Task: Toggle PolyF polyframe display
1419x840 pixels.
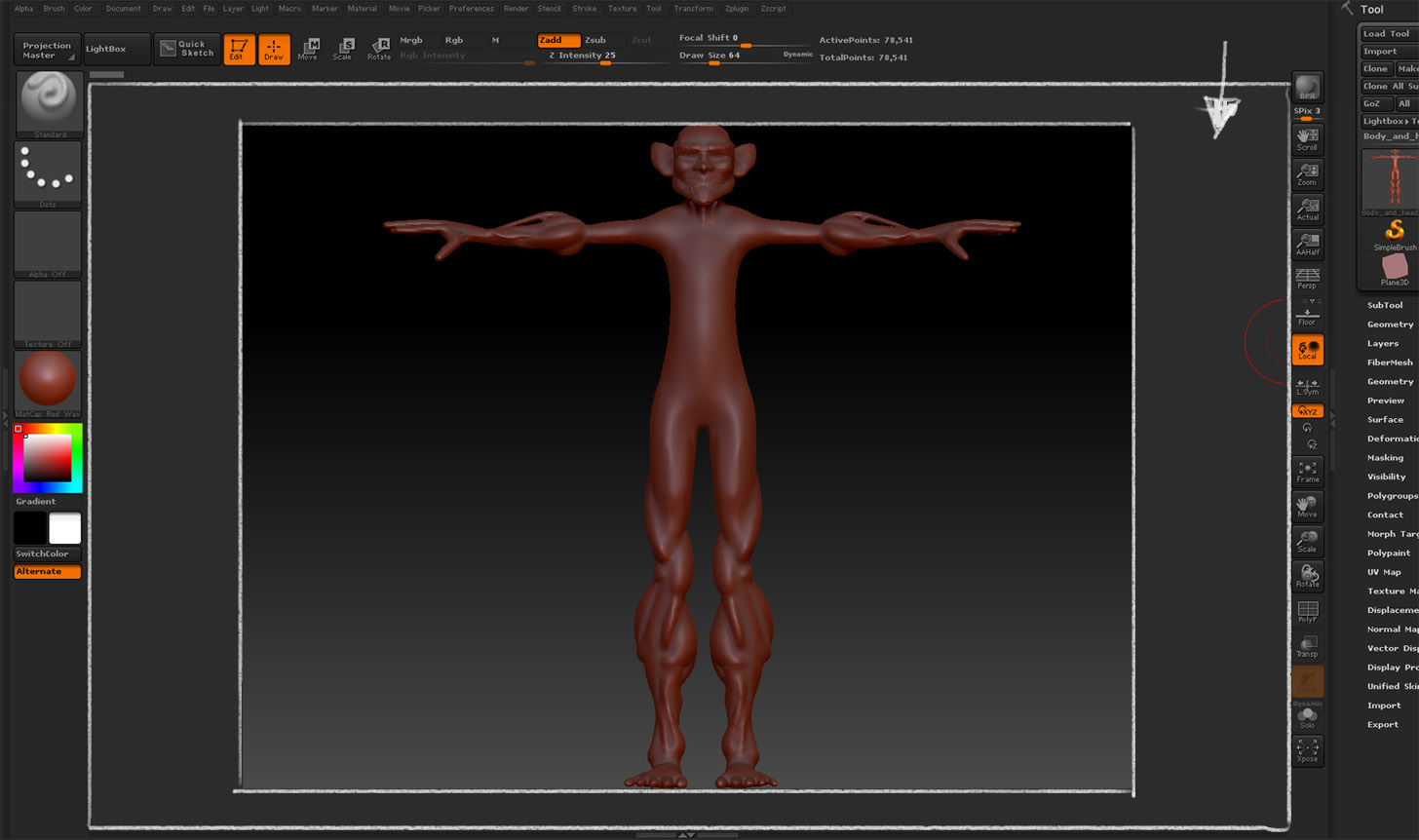Action: (1307, 612)
